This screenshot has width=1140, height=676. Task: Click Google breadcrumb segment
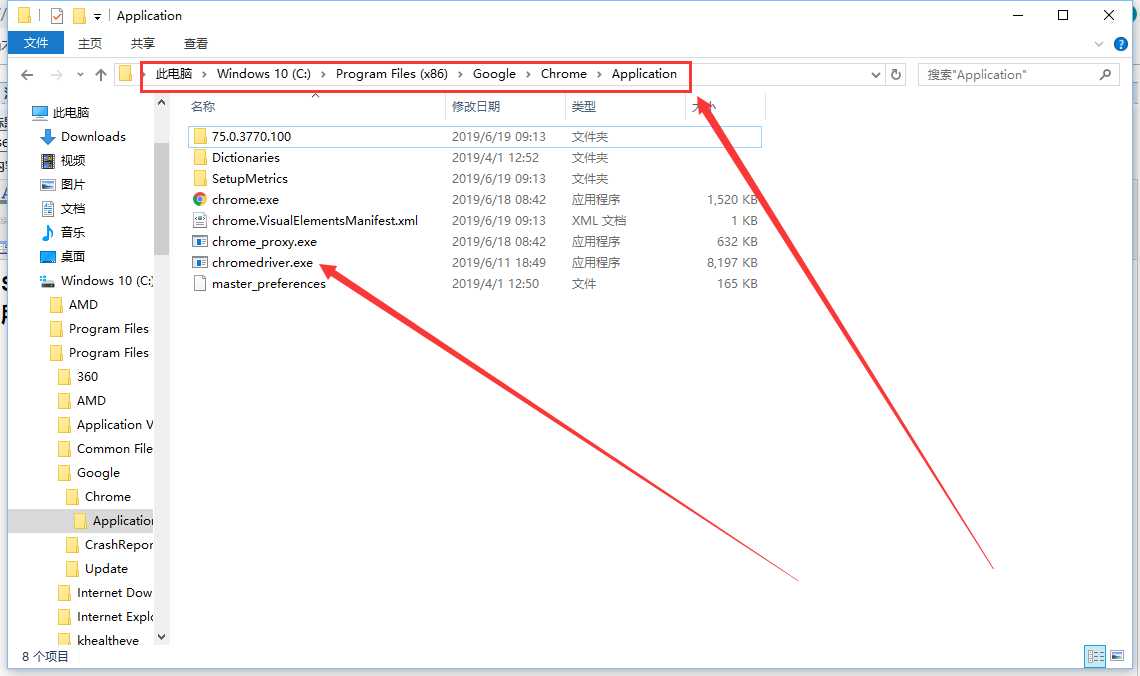(494, 73)
